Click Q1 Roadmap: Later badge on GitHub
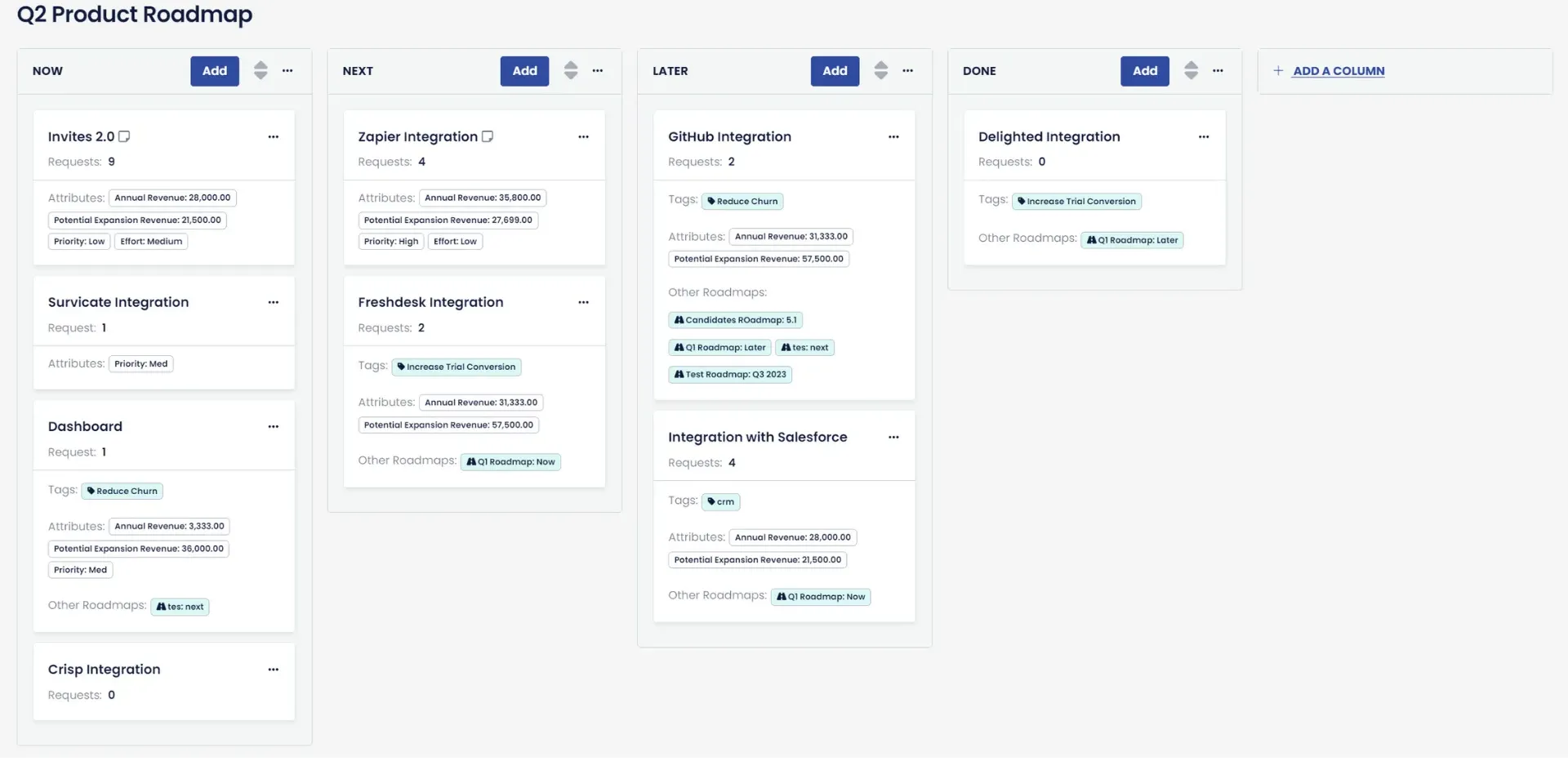The image size is (1568, 761). coord(719,348)
